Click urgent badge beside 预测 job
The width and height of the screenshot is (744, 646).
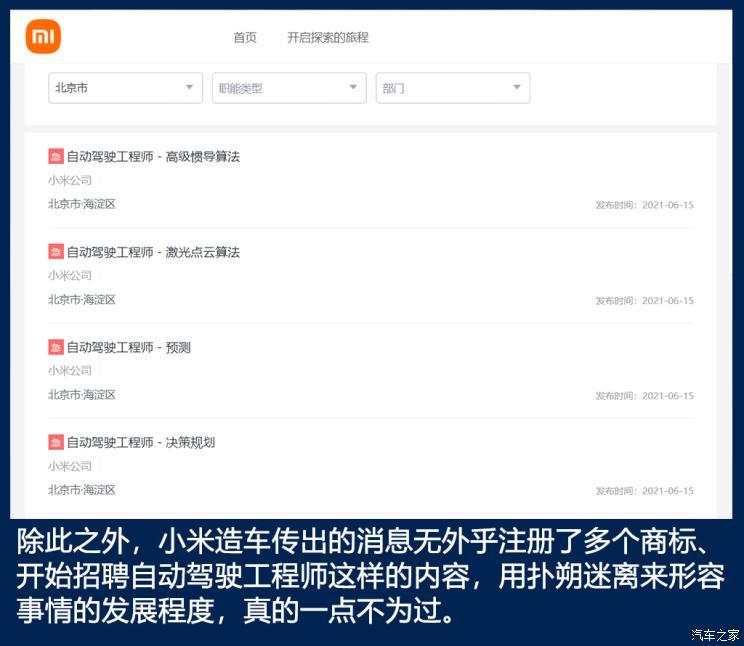56,347
